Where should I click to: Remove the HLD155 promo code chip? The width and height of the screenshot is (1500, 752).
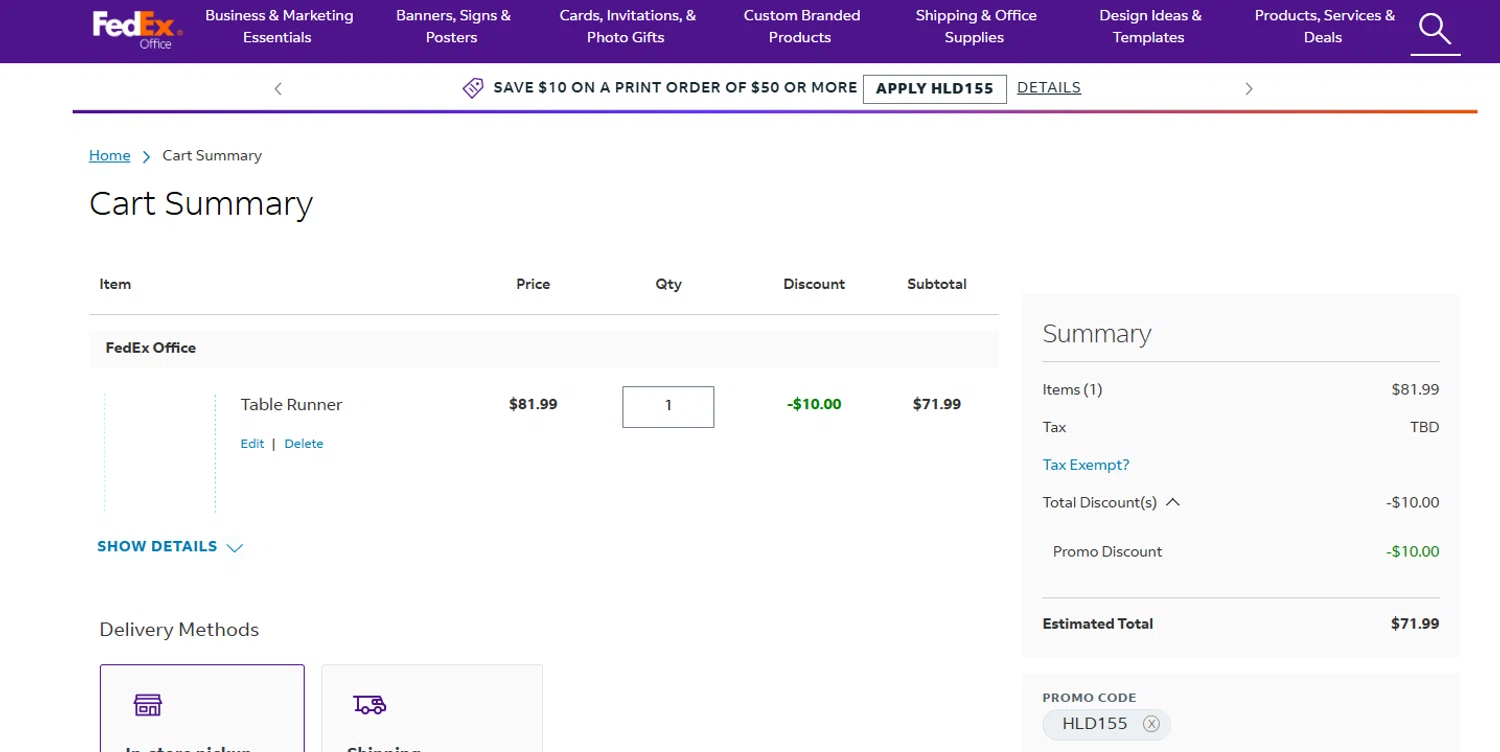click(x=1151, y=724)
